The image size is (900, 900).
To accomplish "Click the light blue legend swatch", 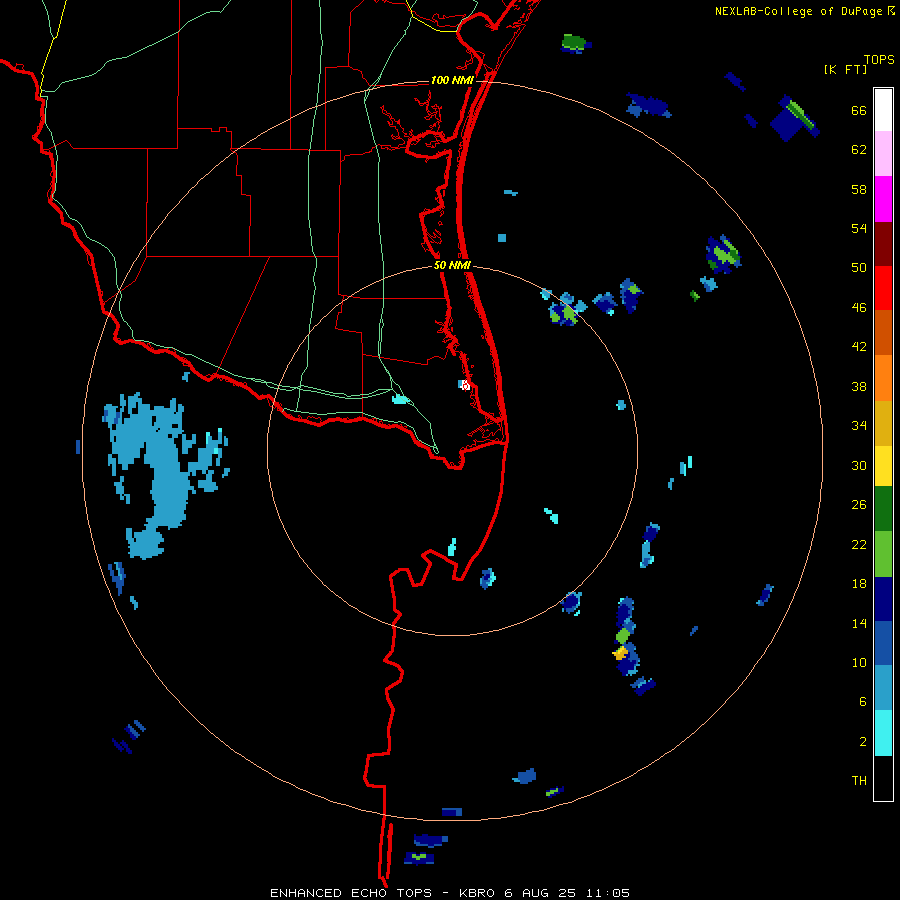I will coord(883,688).
